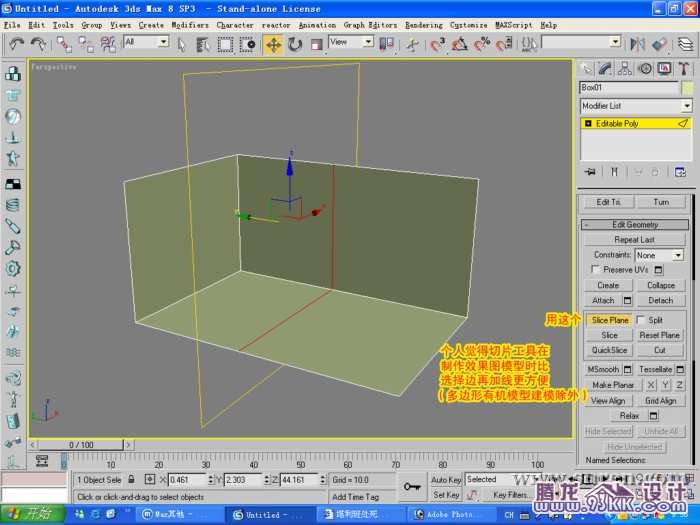Activate the Unlink Selection tool

86,44
